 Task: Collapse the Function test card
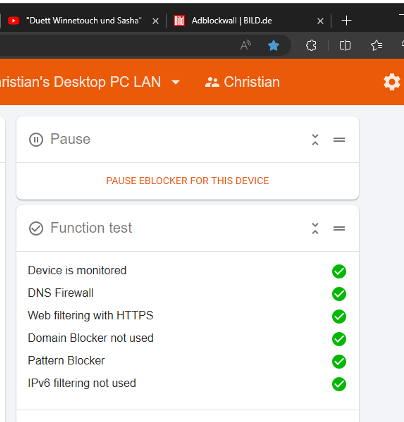(x=315, y=228)
